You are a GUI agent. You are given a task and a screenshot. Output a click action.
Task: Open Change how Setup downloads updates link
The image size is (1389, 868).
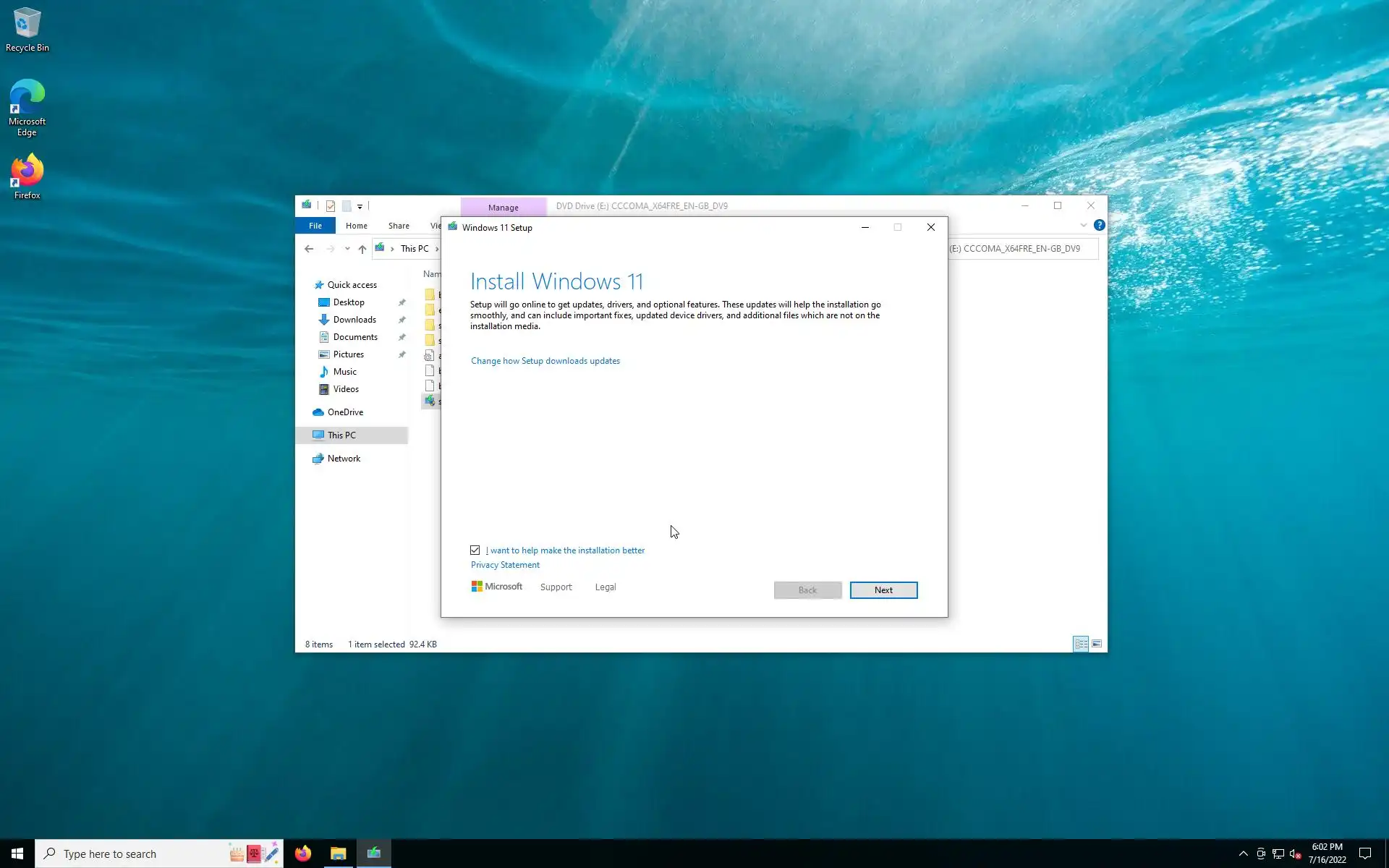[x=545, y=361]
